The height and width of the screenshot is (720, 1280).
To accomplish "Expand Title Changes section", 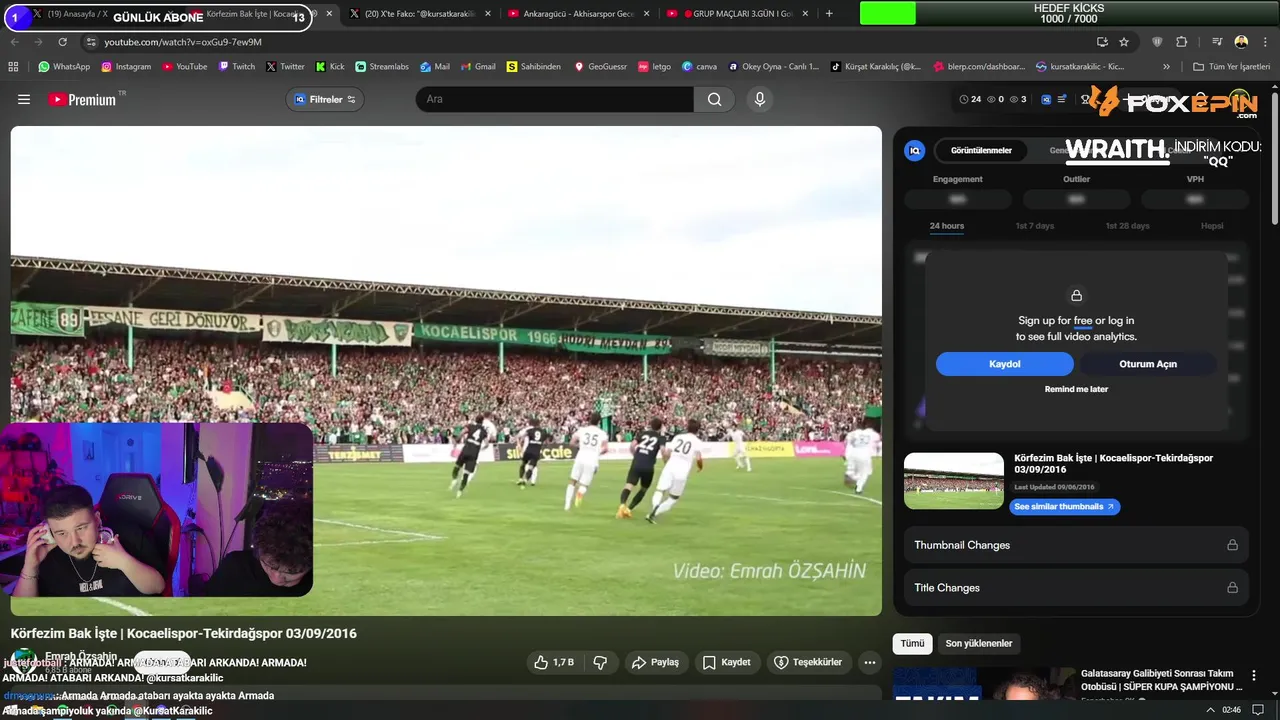I will [x=1076, y=588].
